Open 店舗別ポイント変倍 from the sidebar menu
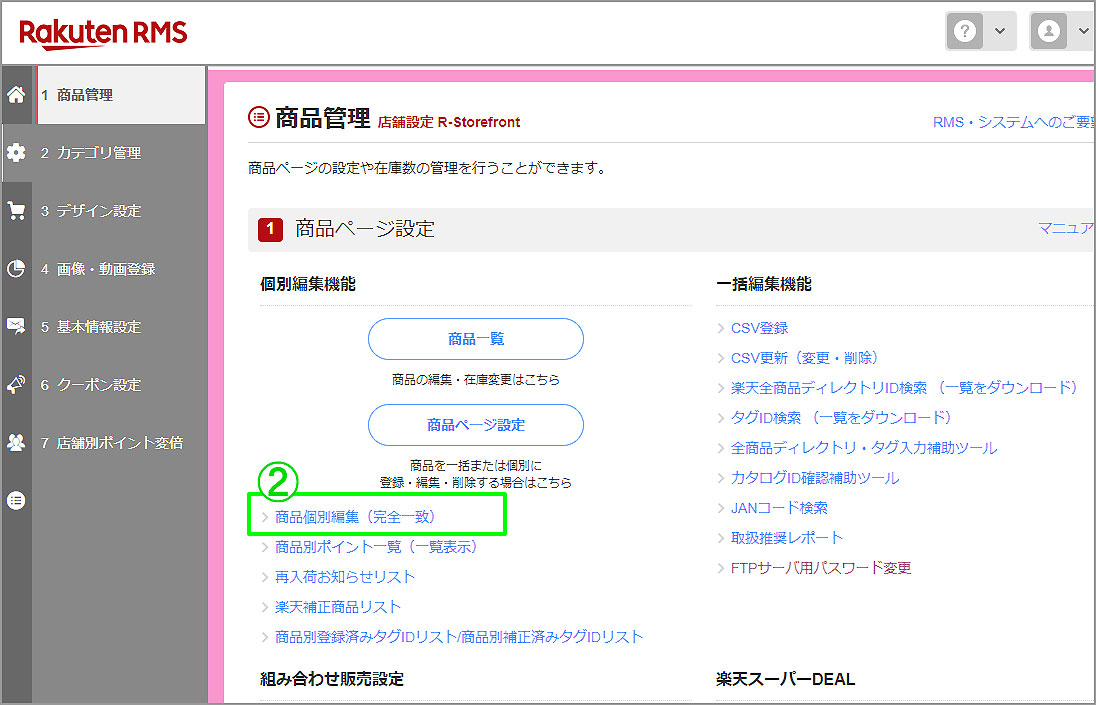The width and height of the screenshot is (1096, 705). pos(120,442)
